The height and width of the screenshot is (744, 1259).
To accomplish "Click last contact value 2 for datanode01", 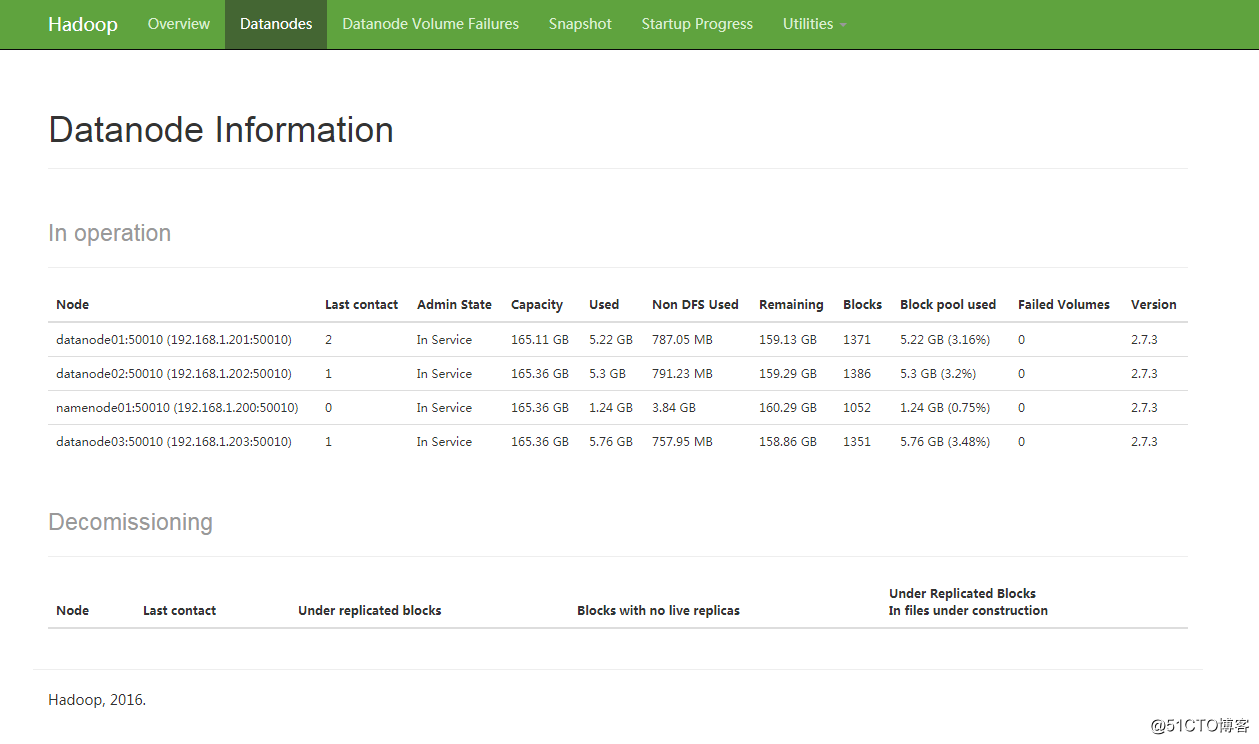I will (329, 340).
